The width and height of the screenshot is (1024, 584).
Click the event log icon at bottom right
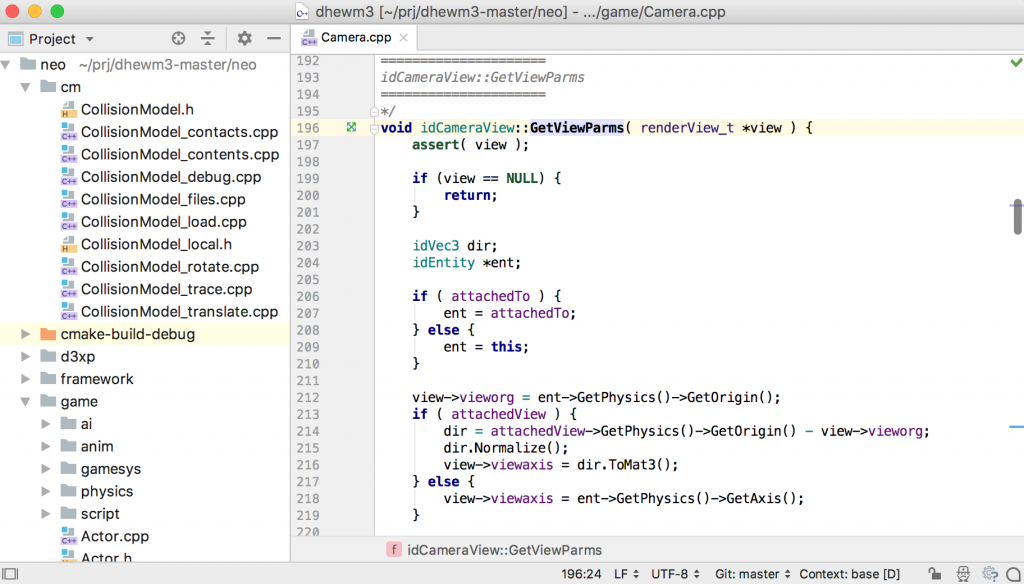tap(1014, 575)
